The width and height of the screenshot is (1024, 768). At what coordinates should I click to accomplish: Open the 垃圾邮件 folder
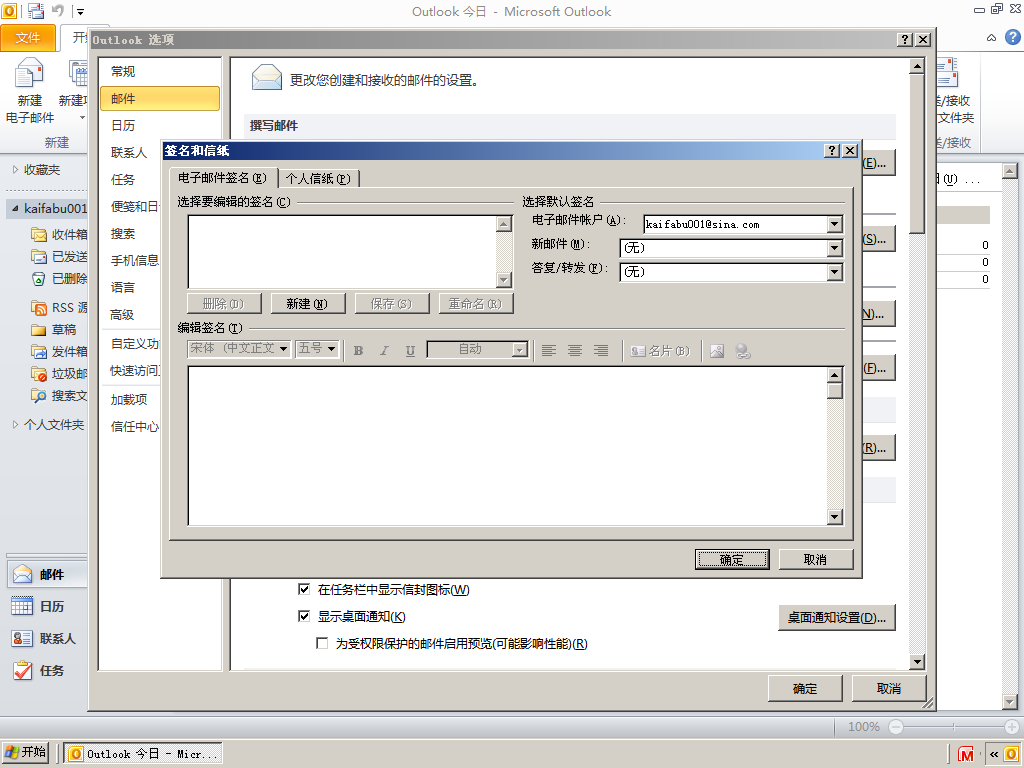click(x=60, y=374)
